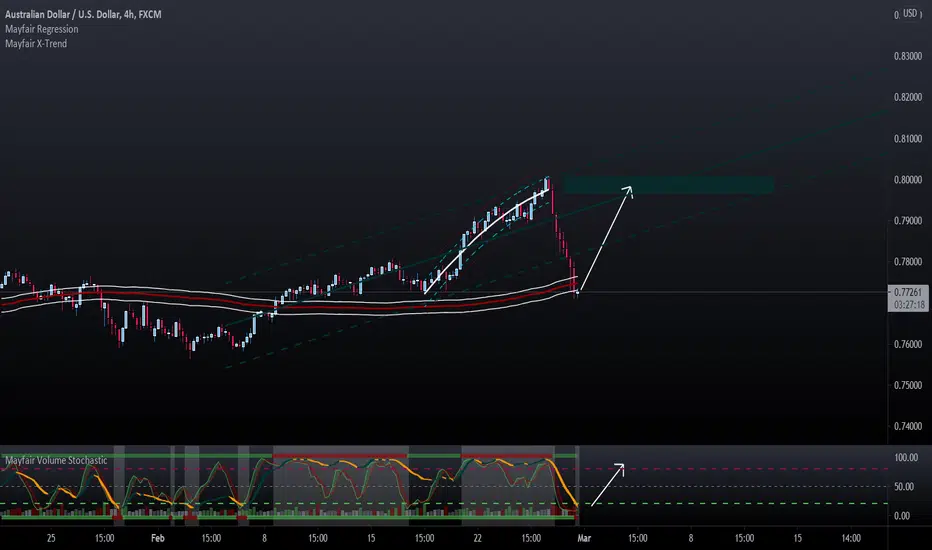Click the 25 date label on the time axis

click(51, 538)
